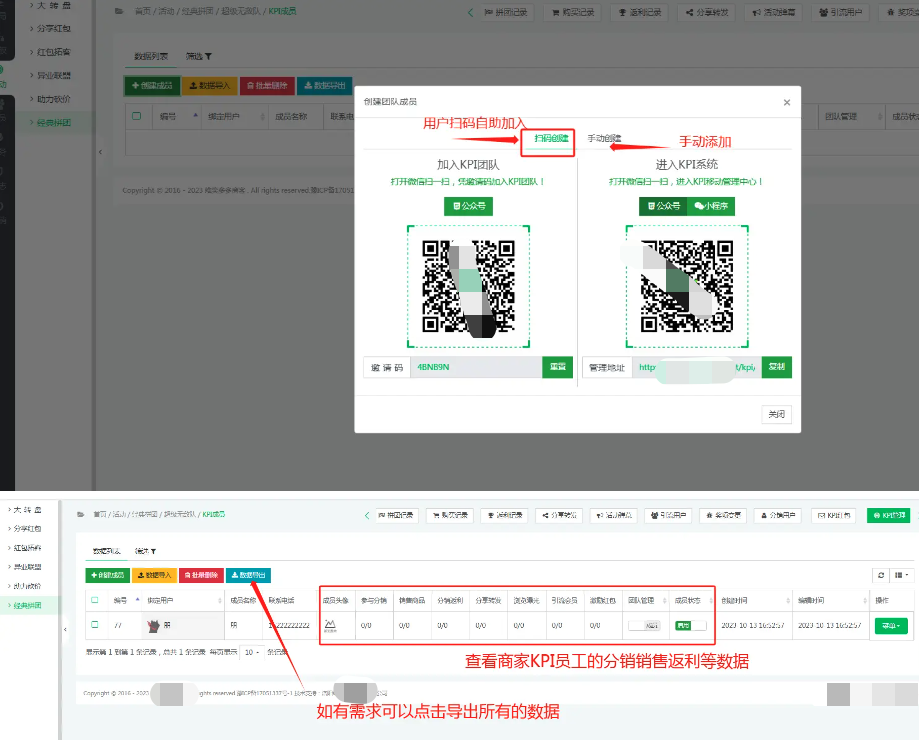Image resolution: width=919 pixels, height=740 pixels.
Task: Click 关闭 button at dialog bottom
Action: coord(777,414)
